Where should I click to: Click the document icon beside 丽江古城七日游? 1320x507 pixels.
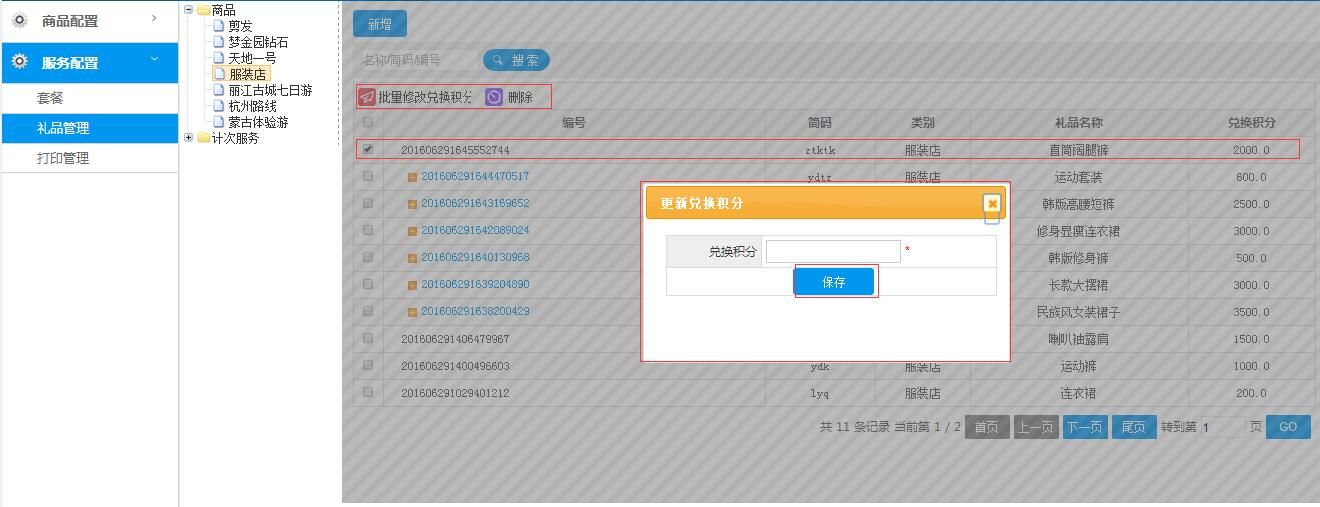[x=220, y=90]
